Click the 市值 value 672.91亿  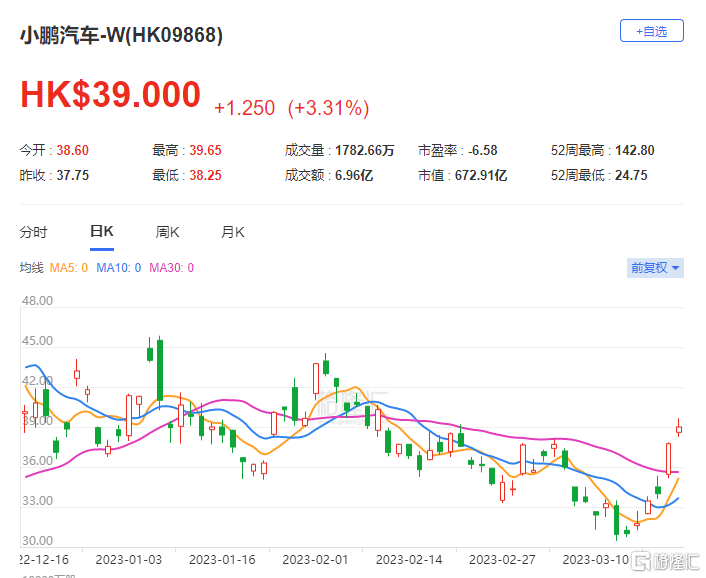pos(481,175)
